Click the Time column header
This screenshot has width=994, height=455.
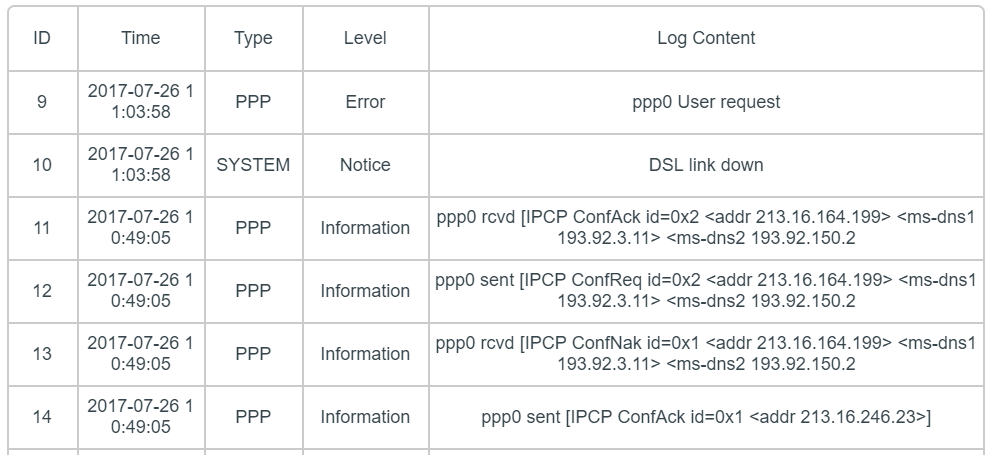pyautogui.click(x=140, y=39)
